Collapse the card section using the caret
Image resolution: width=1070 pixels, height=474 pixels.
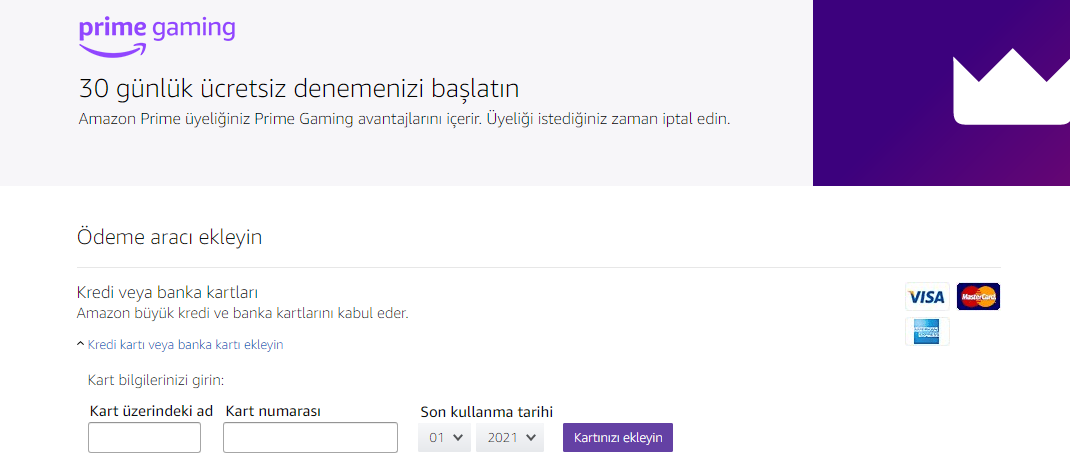click(x=80, y=345)
